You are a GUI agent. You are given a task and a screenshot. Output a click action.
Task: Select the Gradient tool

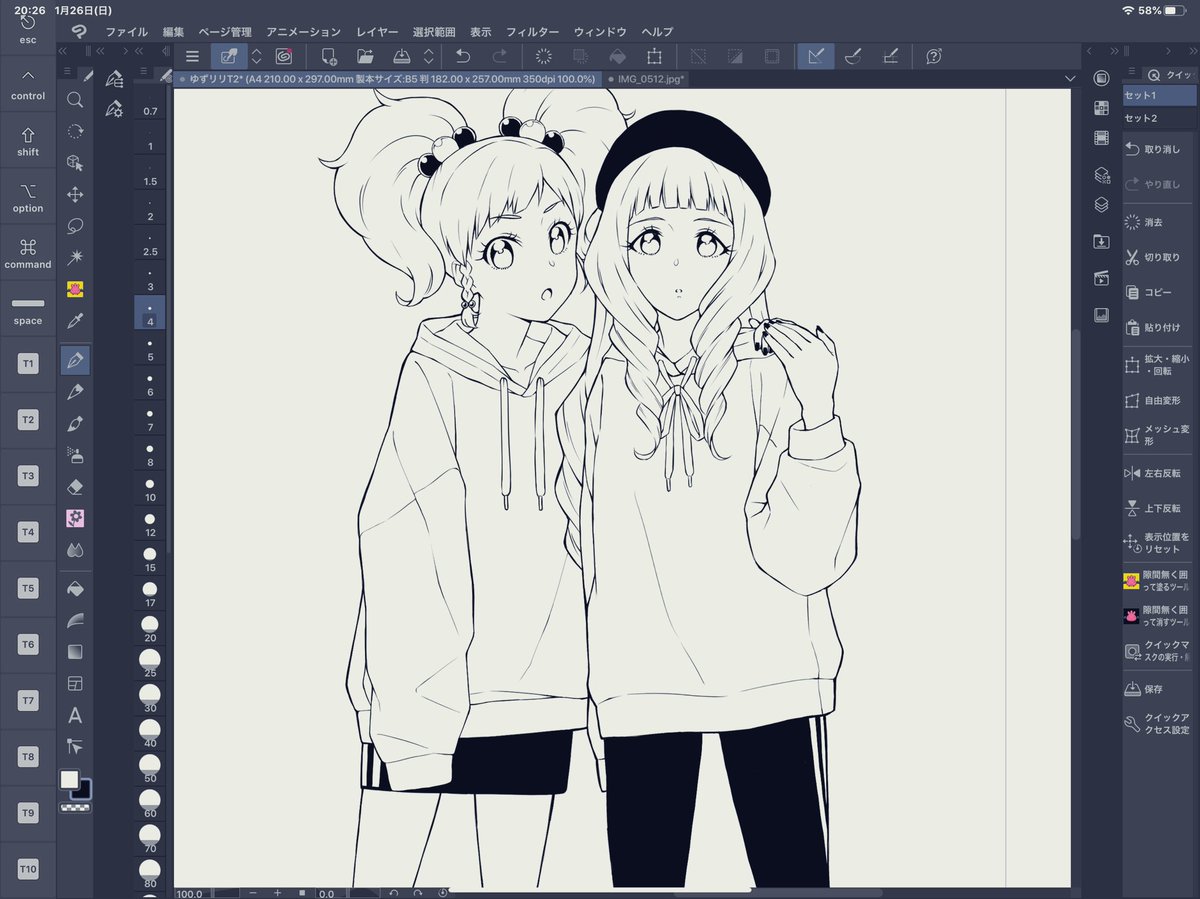(75, 652)
